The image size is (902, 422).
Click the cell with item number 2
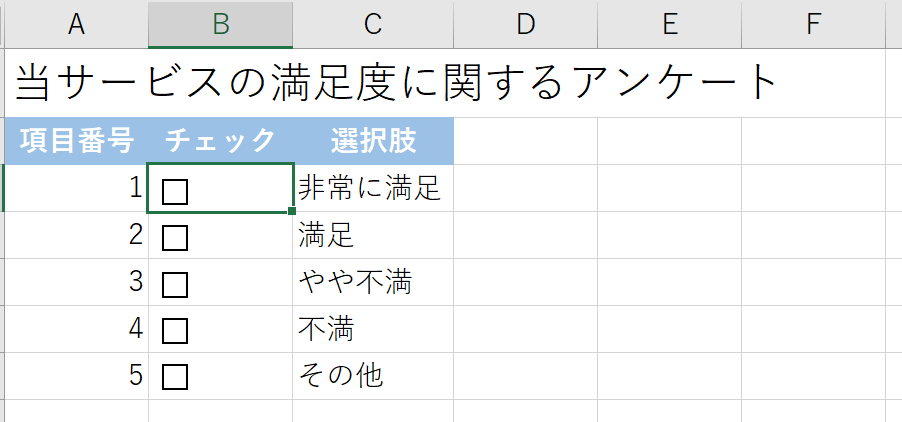tap(76, 237)
